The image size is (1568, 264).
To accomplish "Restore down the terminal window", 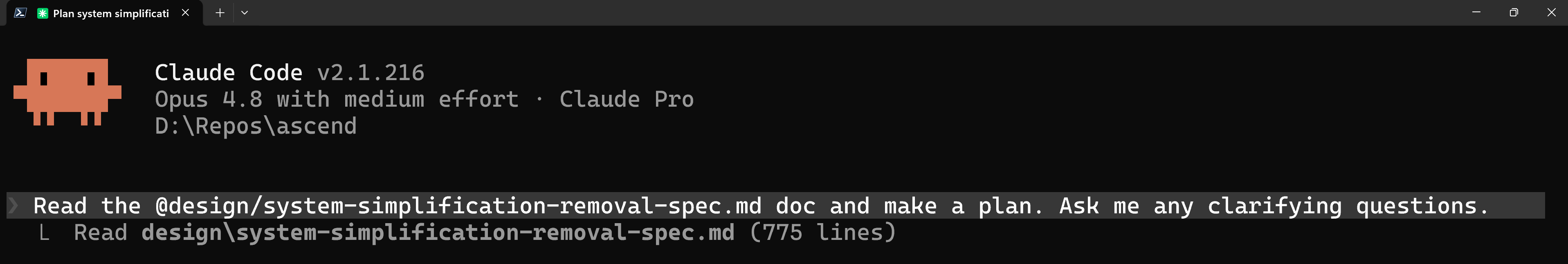I will [1514, 13].
